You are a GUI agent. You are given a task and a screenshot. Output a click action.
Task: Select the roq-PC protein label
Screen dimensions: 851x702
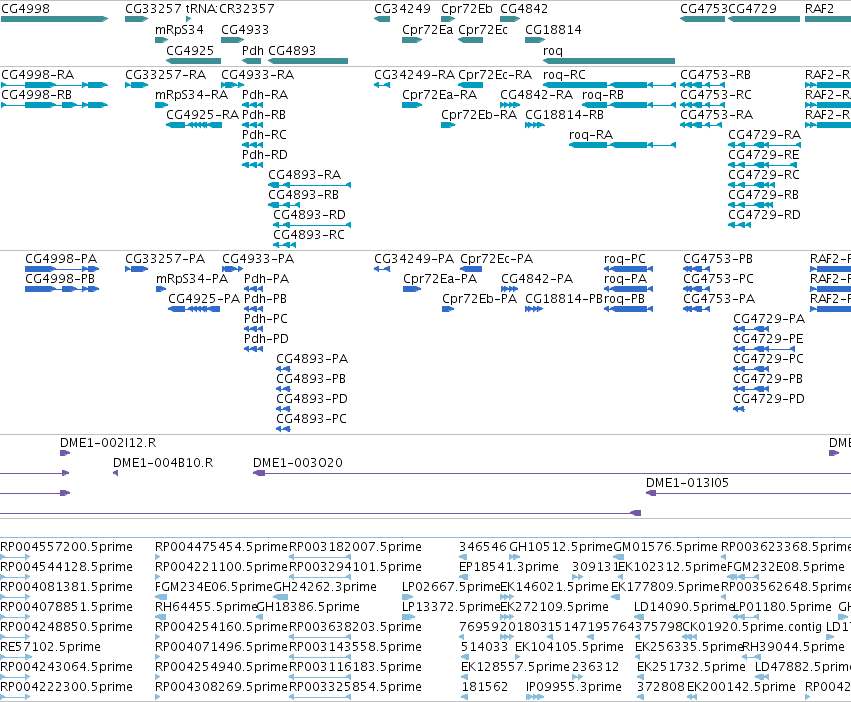click(625, 258)
